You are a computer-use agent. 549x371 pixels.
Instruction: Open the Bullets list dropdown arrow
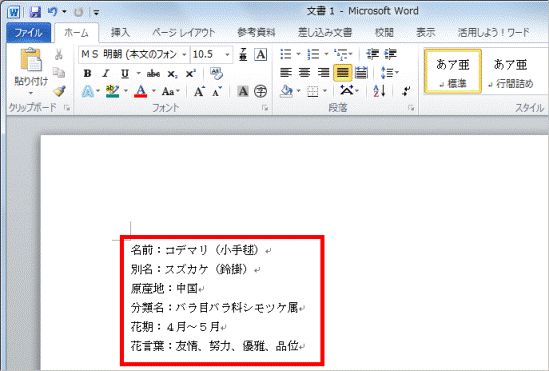[x=299, y=54]
